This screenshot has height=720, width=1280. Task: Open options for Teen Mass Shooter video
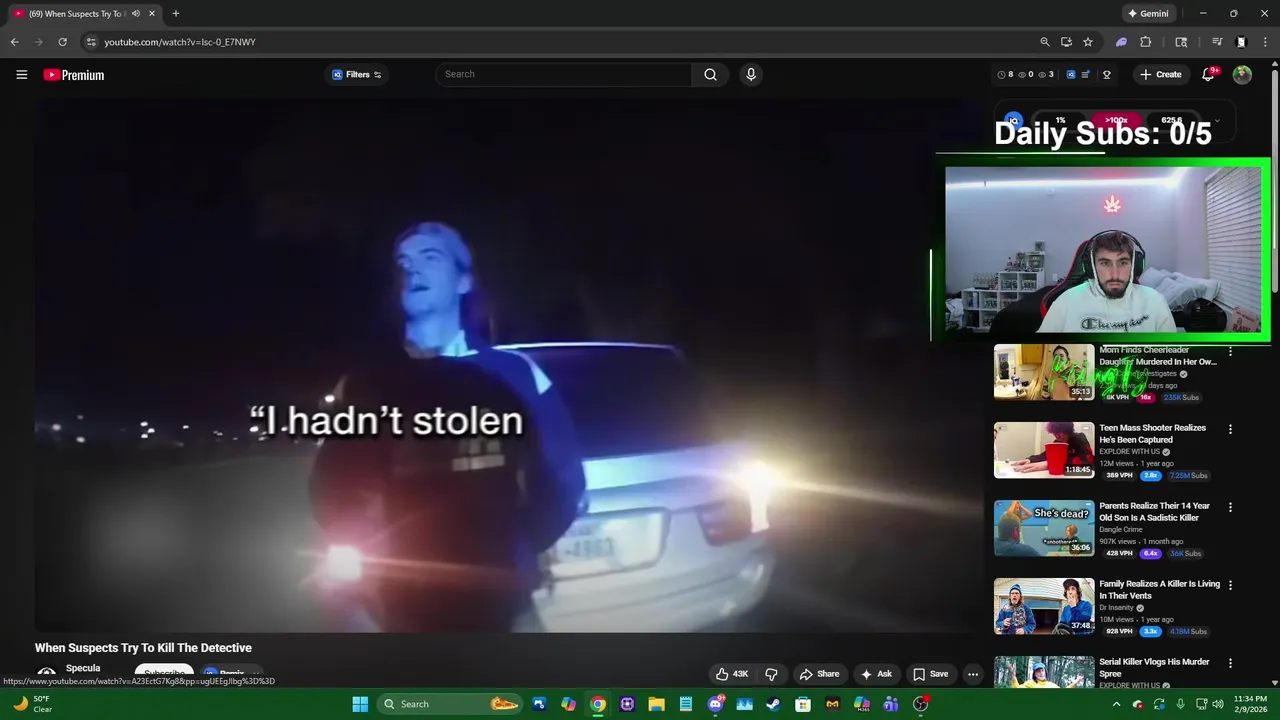pyautogui.click(x=1231, y=429)
